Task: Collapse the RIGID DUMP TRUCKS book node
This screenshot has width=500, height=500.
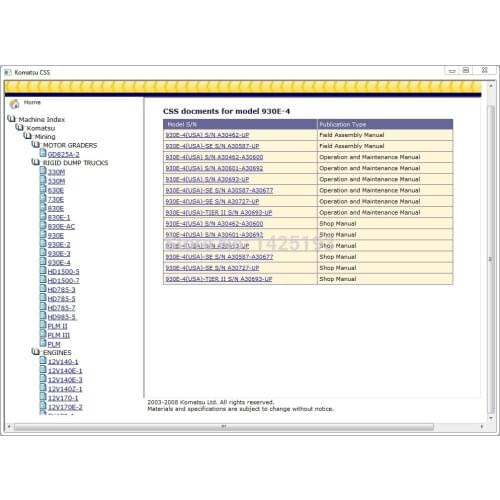Action: point(36,162)
